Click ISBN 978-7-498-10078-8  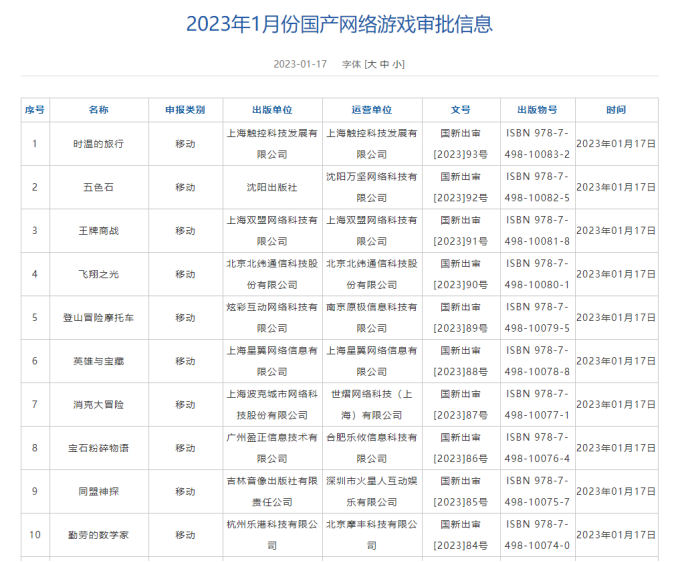click(537, 361)
